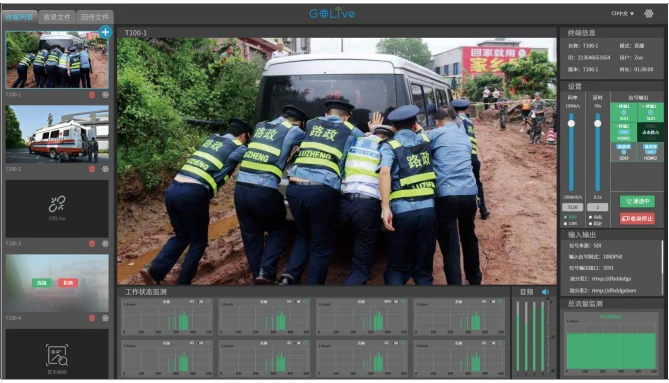This screenshot has width=669, height=383.
Task: Click green connect button on T100-4 preview
Action: [42, 283]
